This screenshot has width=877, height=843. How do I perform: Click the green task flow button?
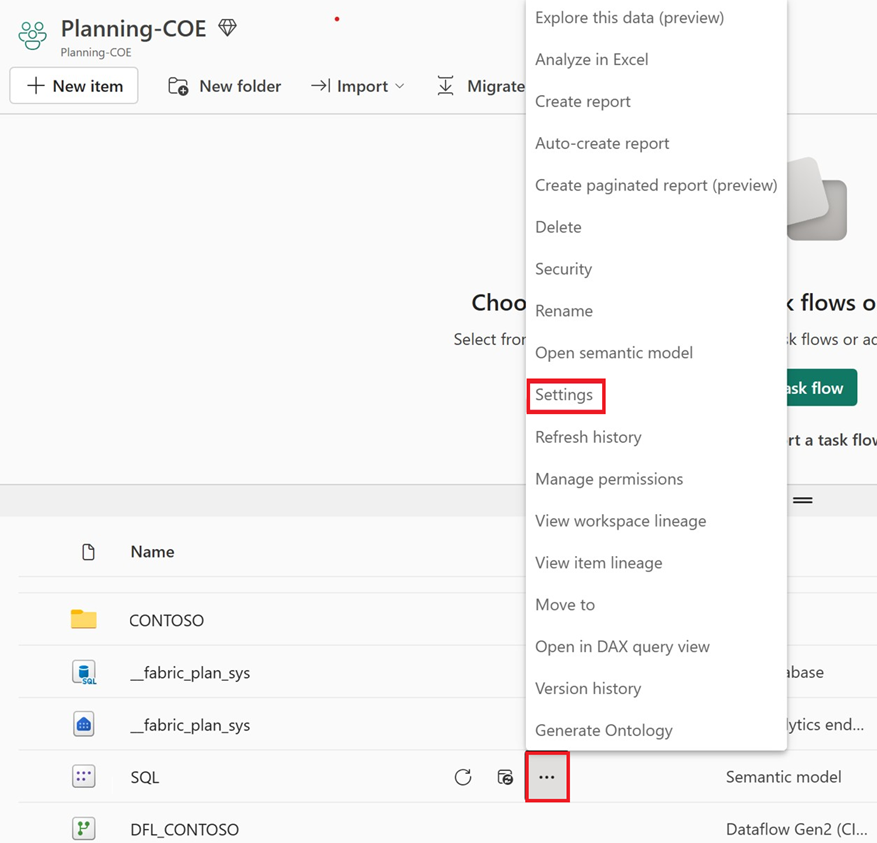coord(822,387)
